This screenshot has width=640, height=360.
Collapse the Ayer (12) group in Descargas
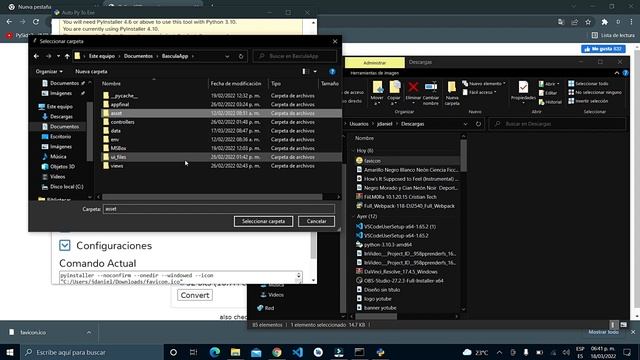[353, 216]
